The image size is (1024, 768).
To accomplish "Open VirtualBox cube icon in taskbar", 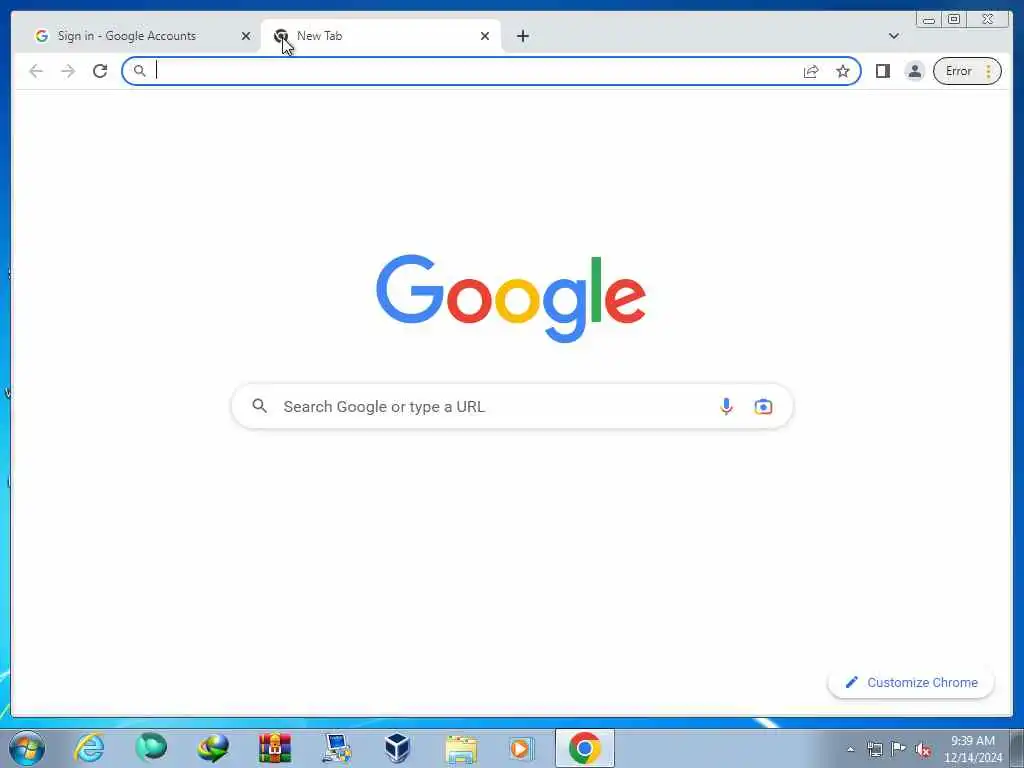I will coord(397,748).
